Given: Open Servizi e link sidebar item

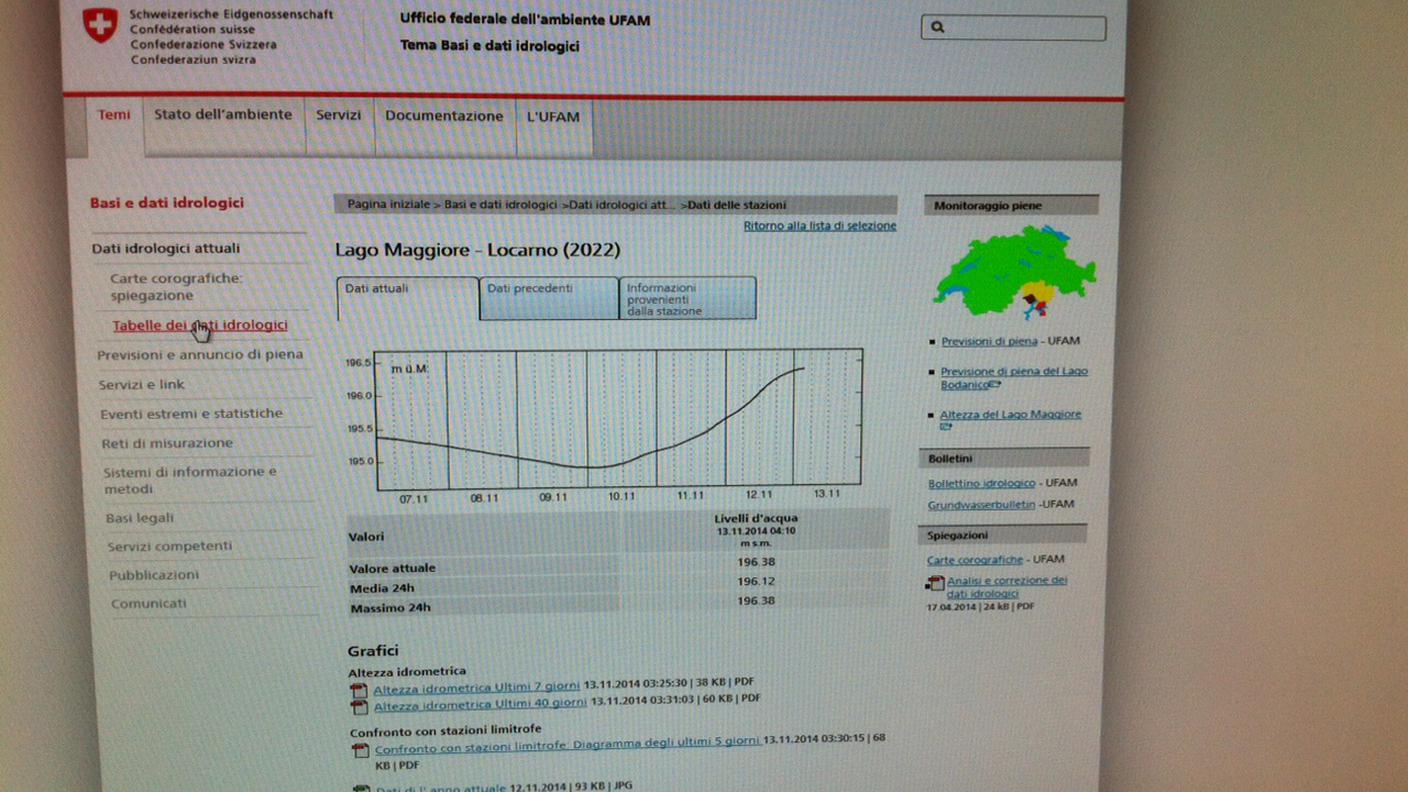Looking at the screenshot, I should [141, 384].
